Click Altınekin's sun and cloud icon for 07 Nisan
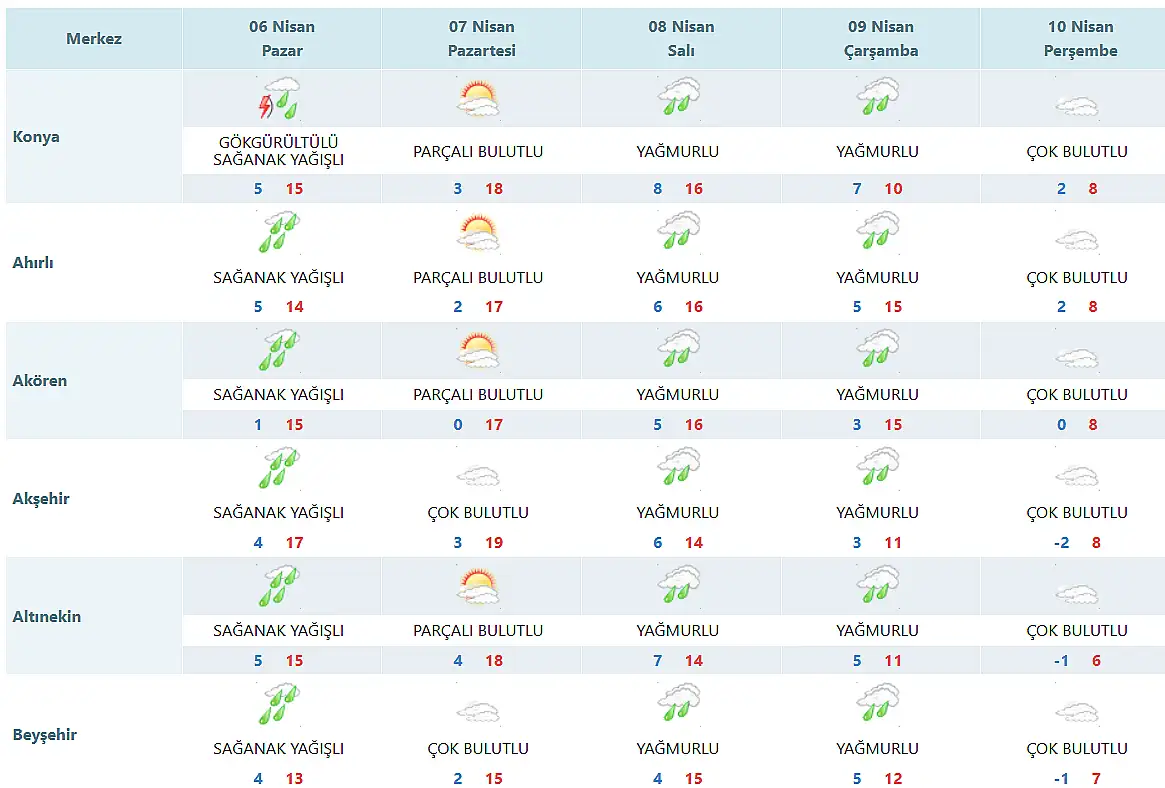This screenshot has height=788, width=1165. click(x=478, y=585)
